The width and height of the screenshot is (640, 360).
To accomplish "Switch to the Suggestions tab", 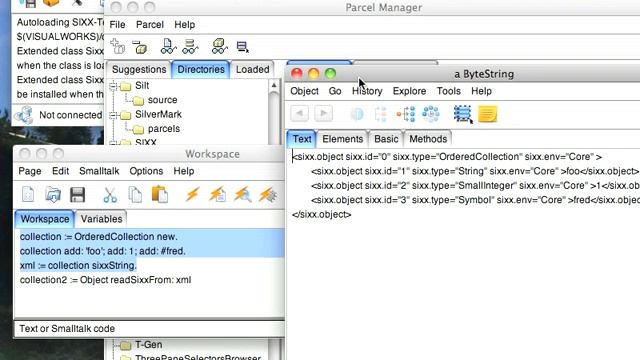I will [x=139, y=69].
